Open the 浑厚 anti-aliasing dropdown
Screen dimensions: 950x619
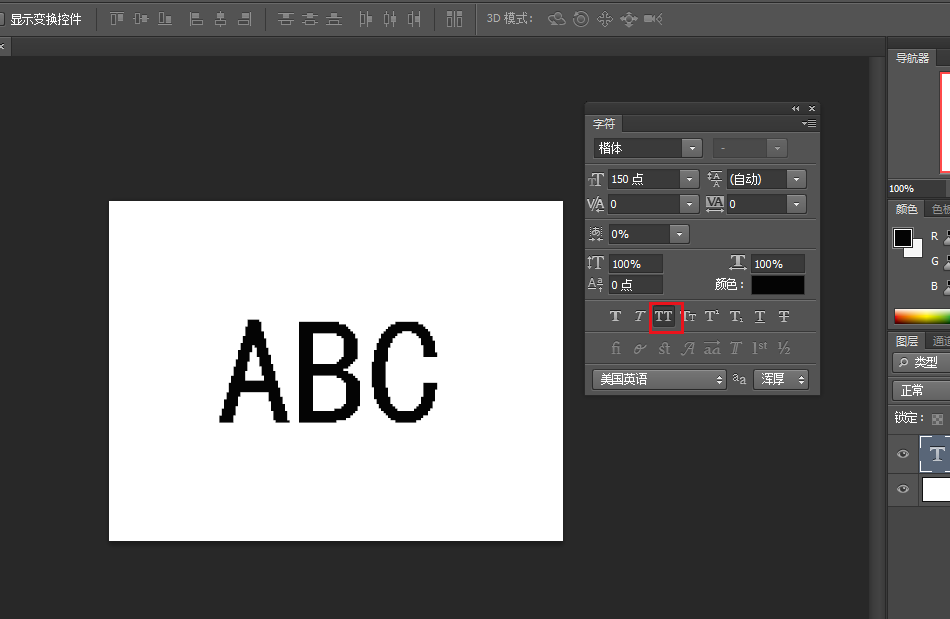pos(781,379)
